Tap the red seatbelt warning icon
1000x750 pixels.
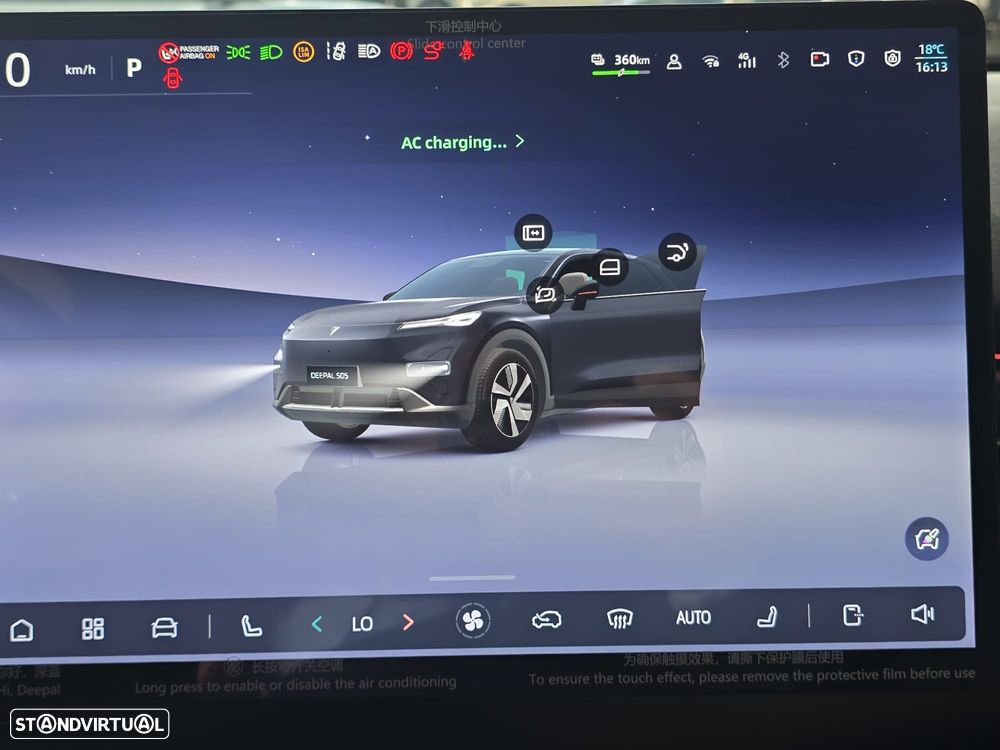click(x=467, y=50)
